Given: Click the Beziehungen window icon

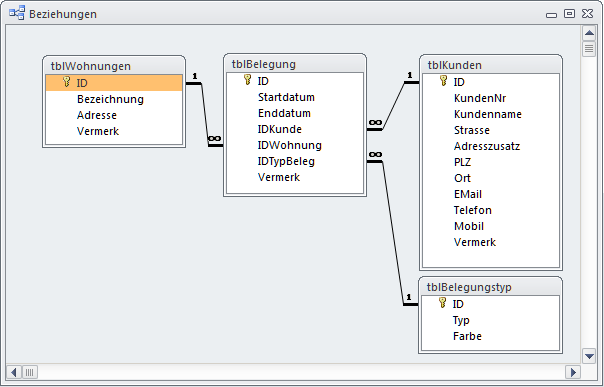Looking at the screenshot, I should pos(17,13).
